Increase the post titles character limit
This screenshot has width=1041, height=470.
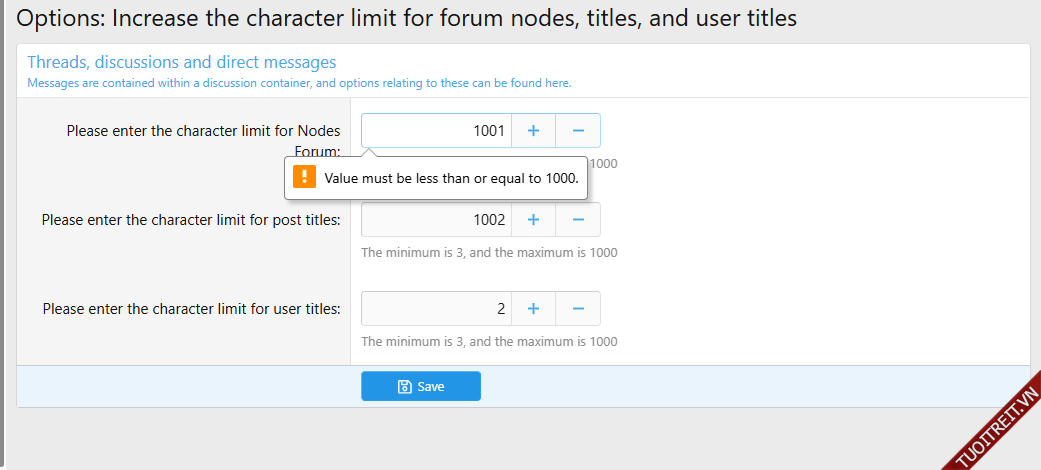pos(533,220)
